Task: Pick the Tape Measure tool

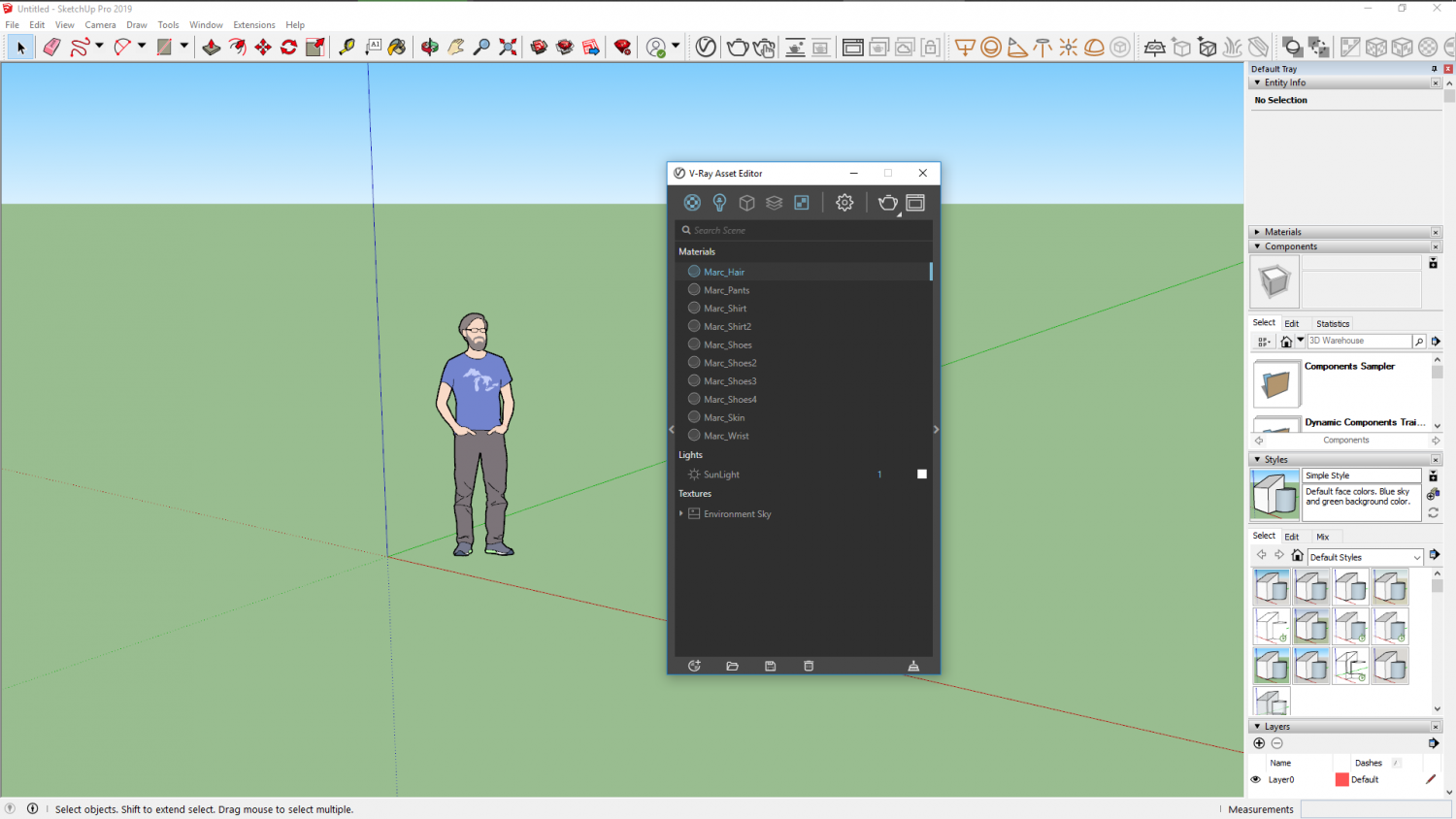Action: (x=347, y=47)
